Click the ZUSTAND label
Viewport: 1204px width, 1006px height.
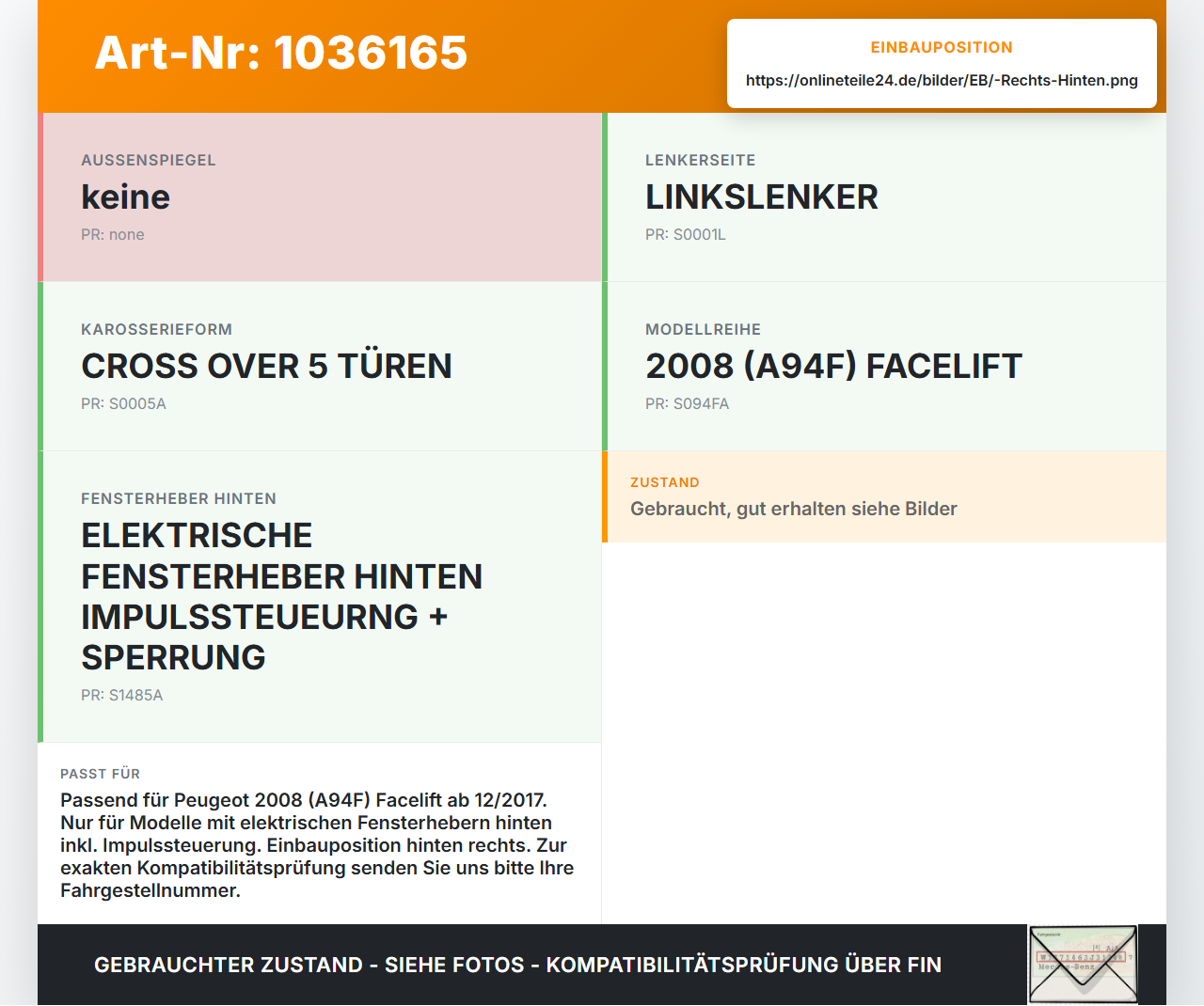665,482
